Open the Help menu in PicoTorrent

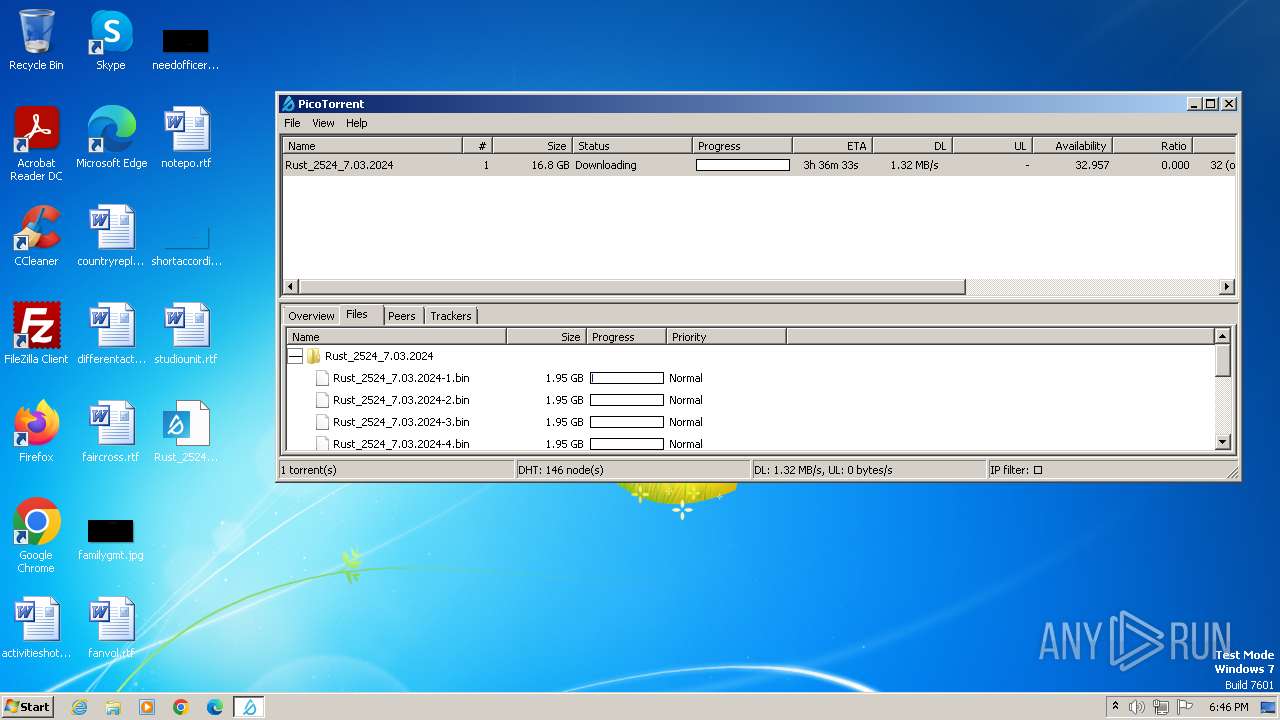point(357,123)
